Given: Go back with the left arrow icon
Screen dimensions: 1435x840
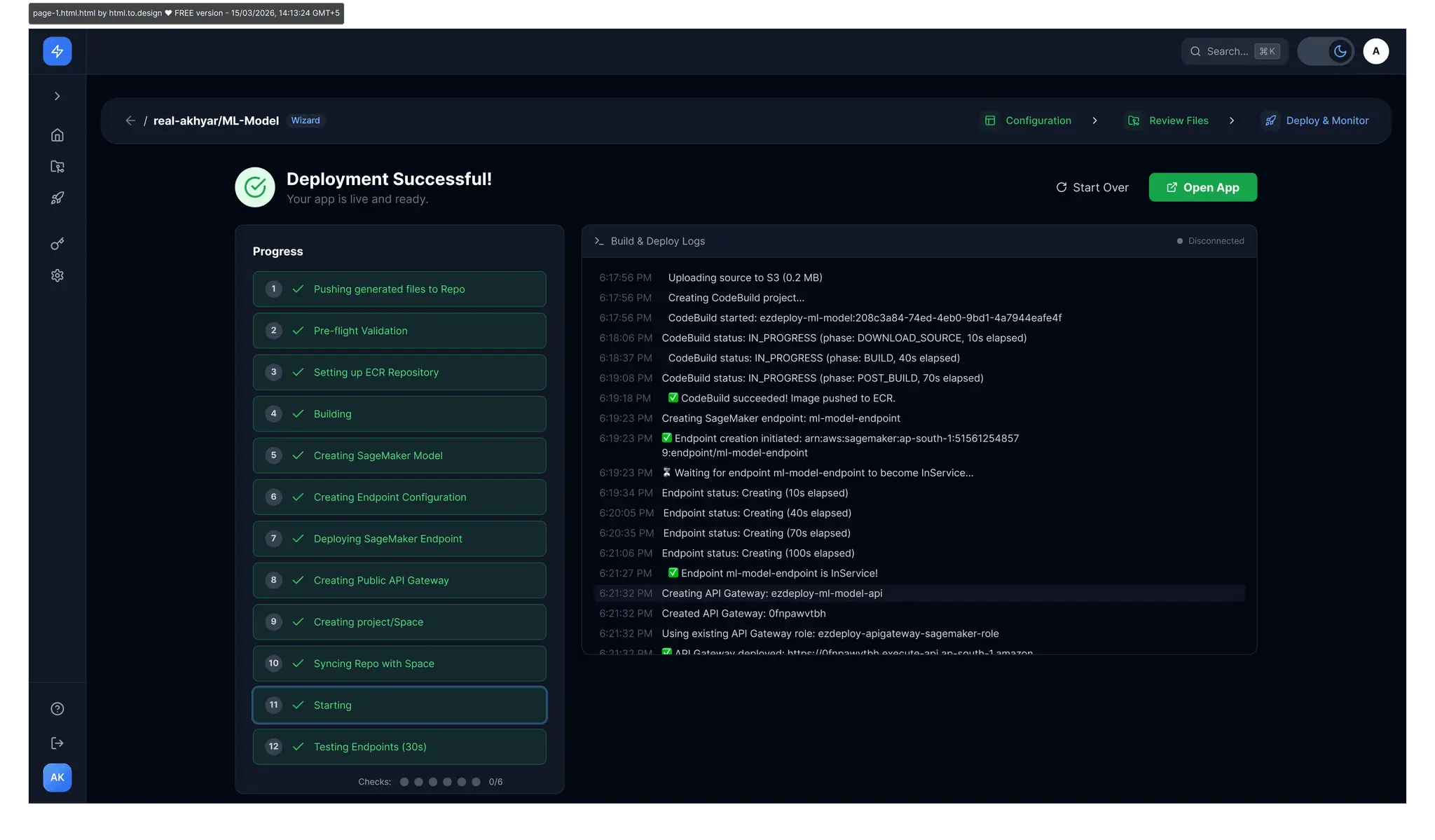Looking at the screenshot, I should (x=130, y=121).
